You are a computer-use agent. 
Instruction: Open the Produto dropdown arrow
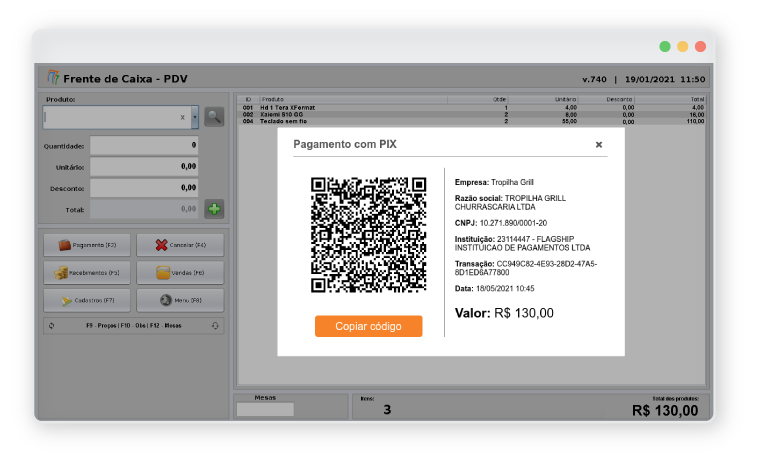pyautogui.click(x=194, y=117)
